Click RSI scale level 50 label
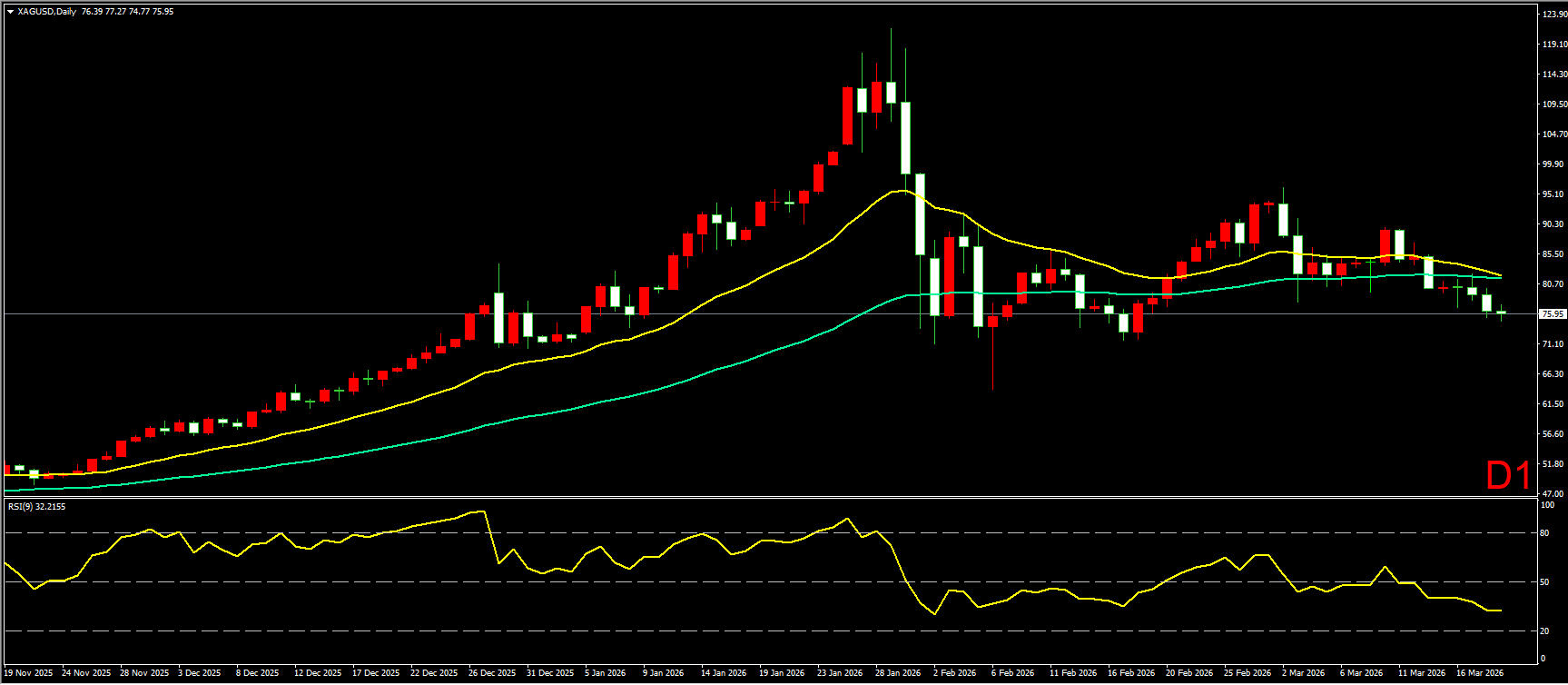 pyautogui.click(x=1546, y=582)
